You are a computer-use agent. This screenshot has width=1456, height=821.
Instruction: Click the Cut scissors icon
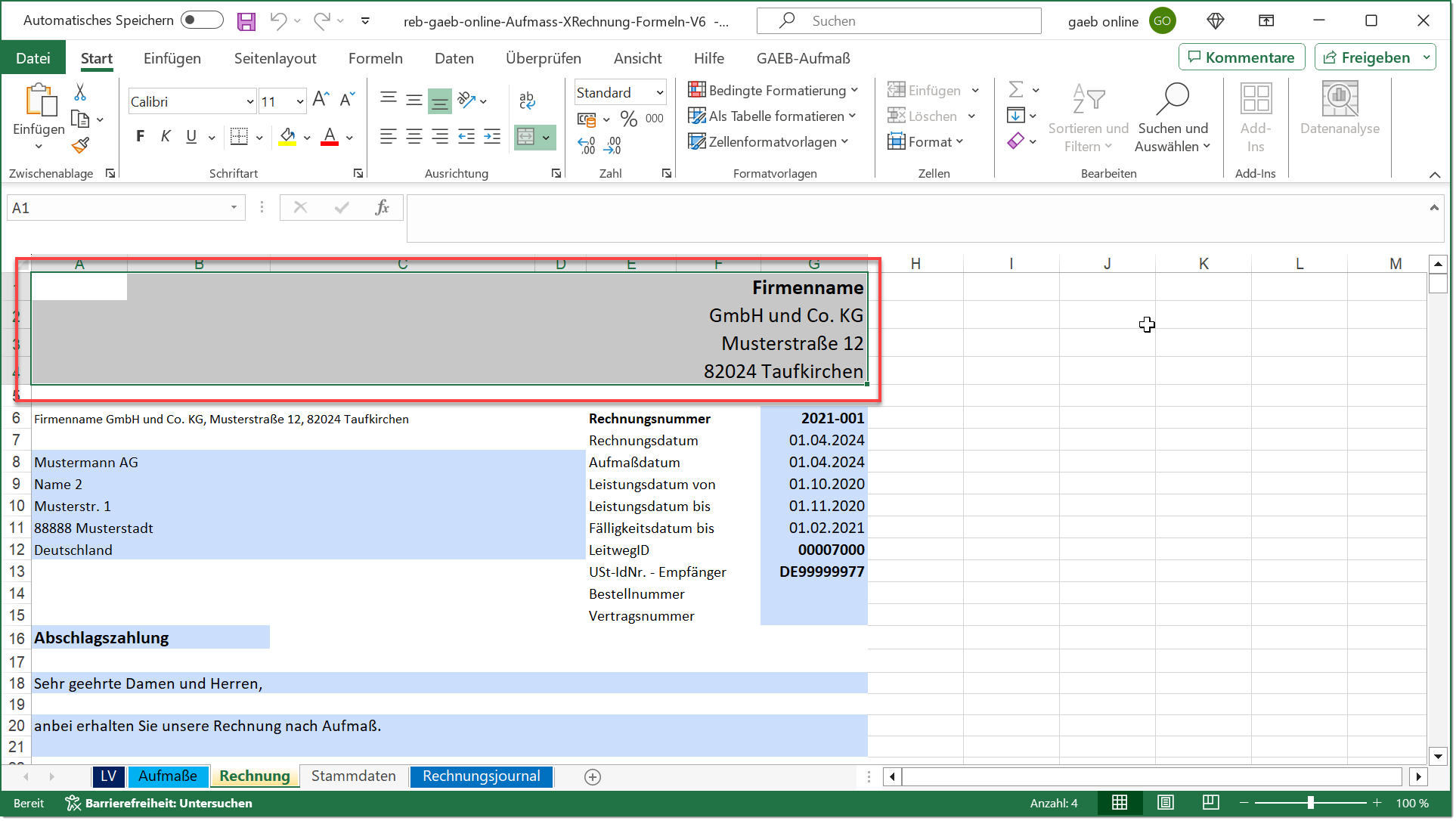(x=80, y=92)
